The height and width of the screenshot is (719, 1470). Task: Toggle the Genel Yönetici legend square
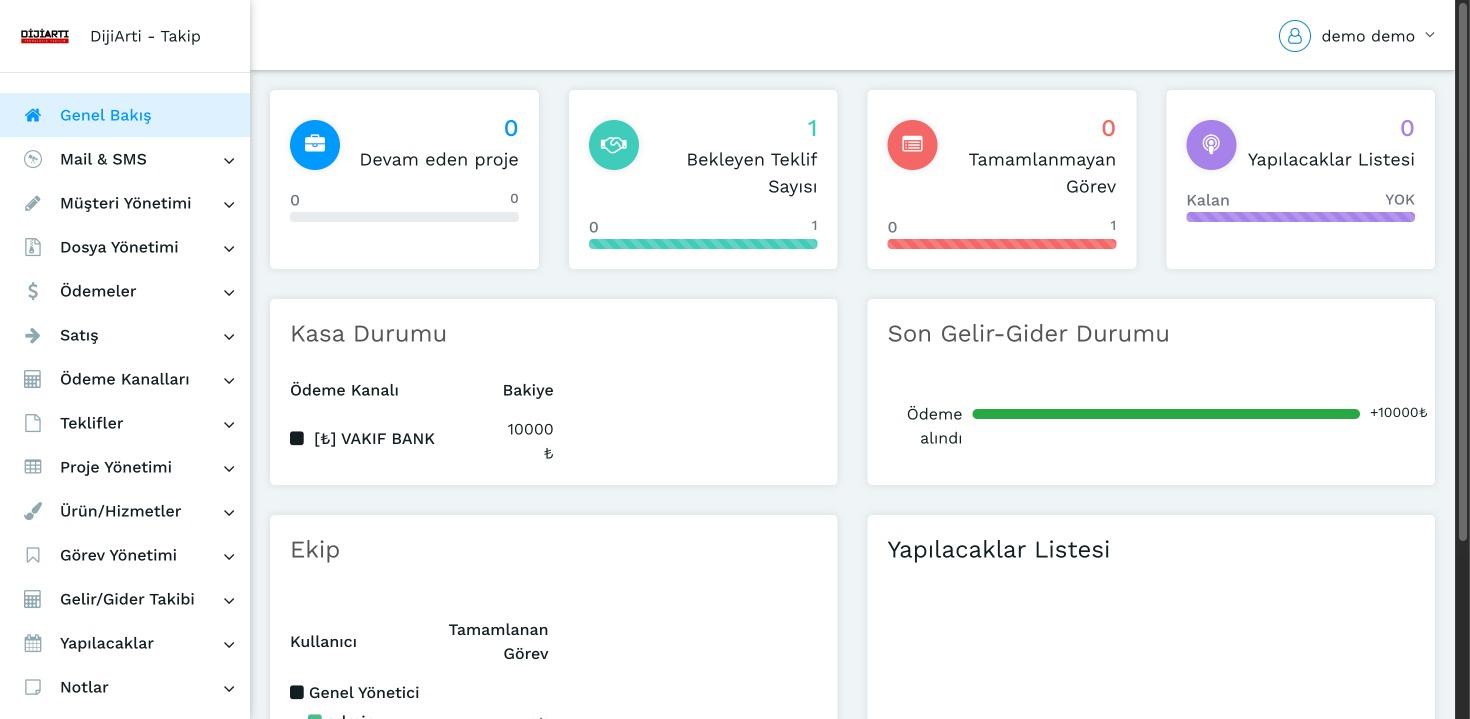coord(297,692)
